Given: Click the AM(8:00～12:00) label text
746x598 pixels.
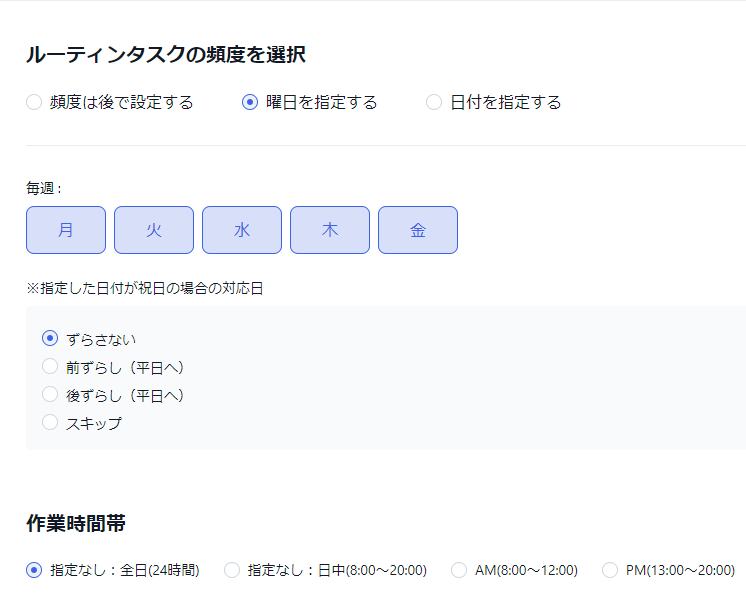Looking at the screenshot, I should [x=526, y=570].
